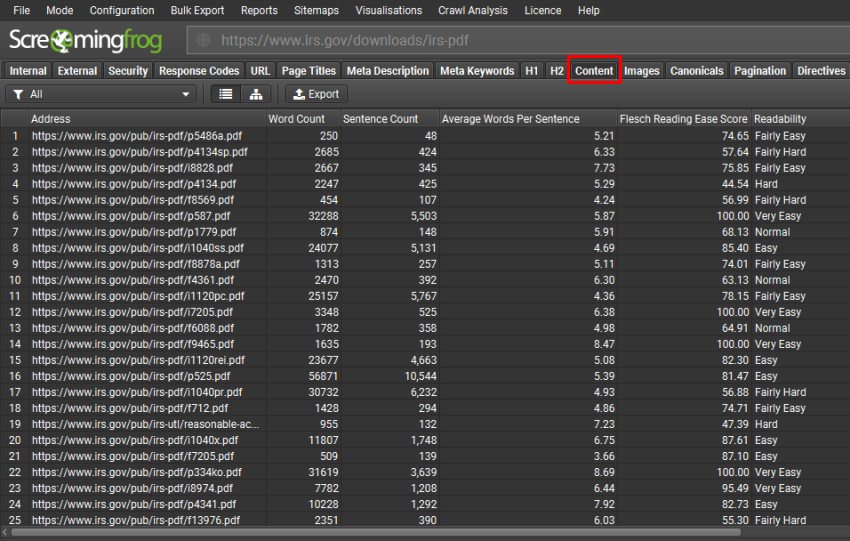
Task: Select the Content tab
Action: coord(594,71)
